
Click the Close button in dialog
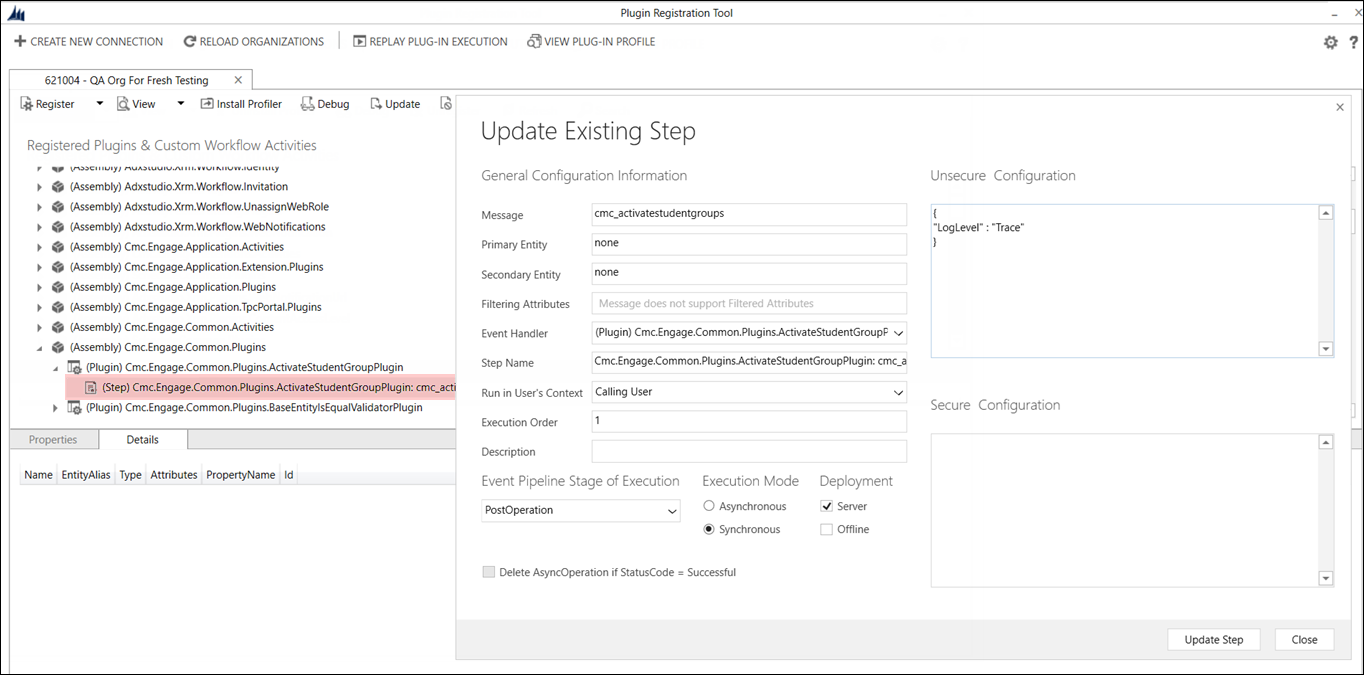pyautogui.click(x=1304, y=640)
